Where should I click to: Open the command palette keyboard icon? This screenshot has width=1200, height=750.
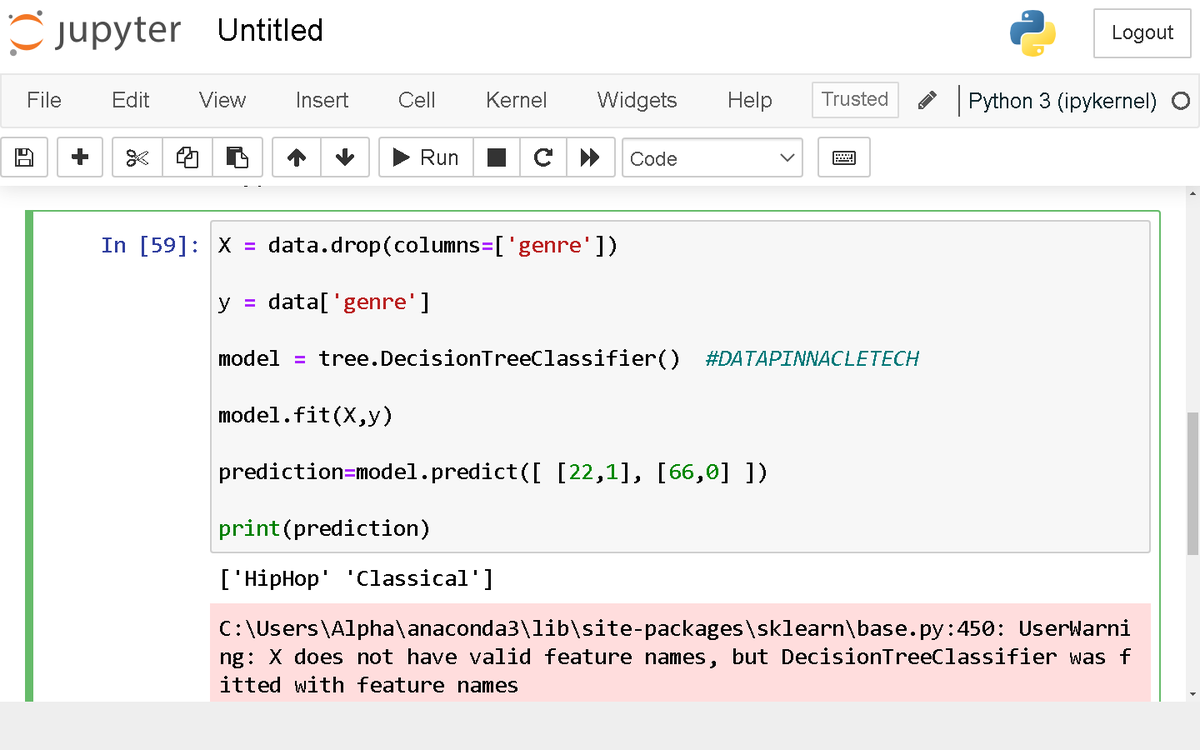point(844,158)
